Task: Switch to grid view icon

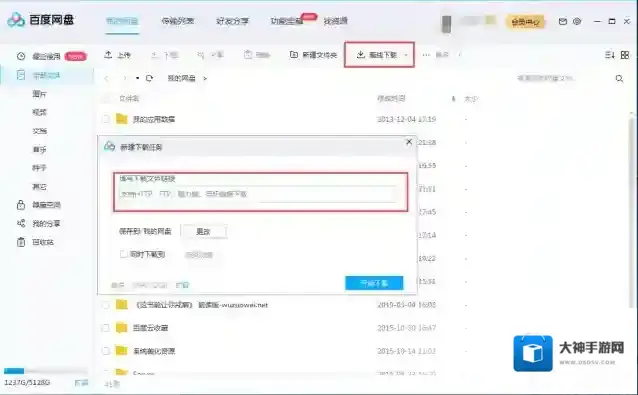Action: 625,55
